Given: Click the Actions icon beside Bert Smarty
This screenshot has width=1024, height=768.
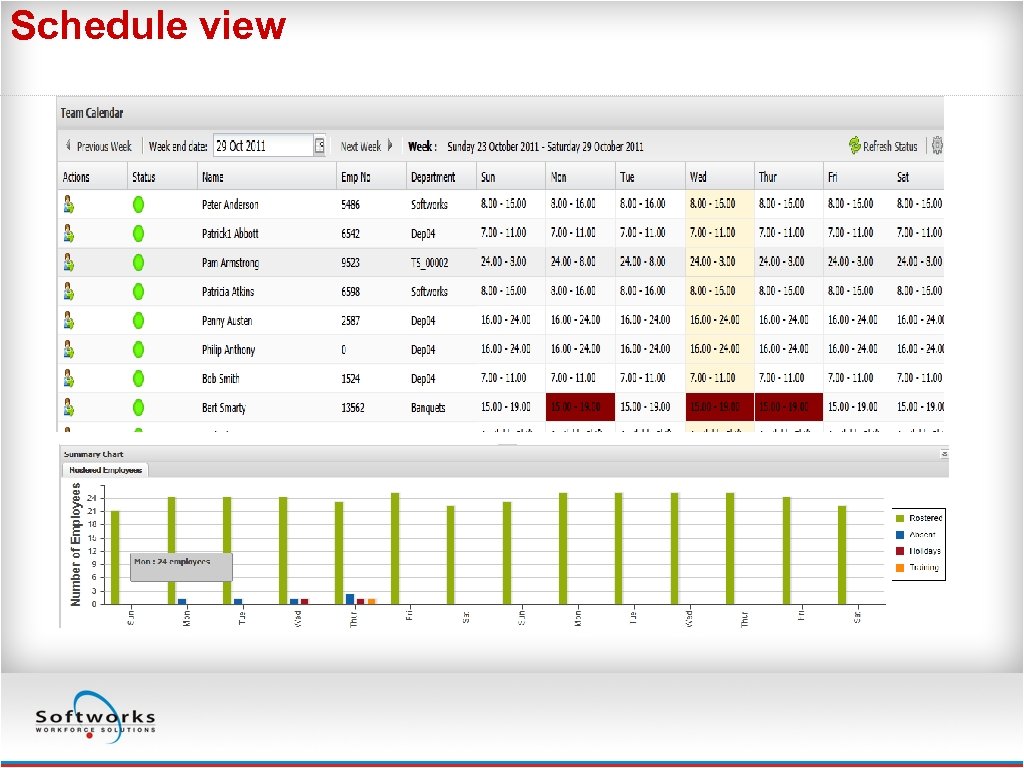Looking at the screenshot, I should 68,407.
